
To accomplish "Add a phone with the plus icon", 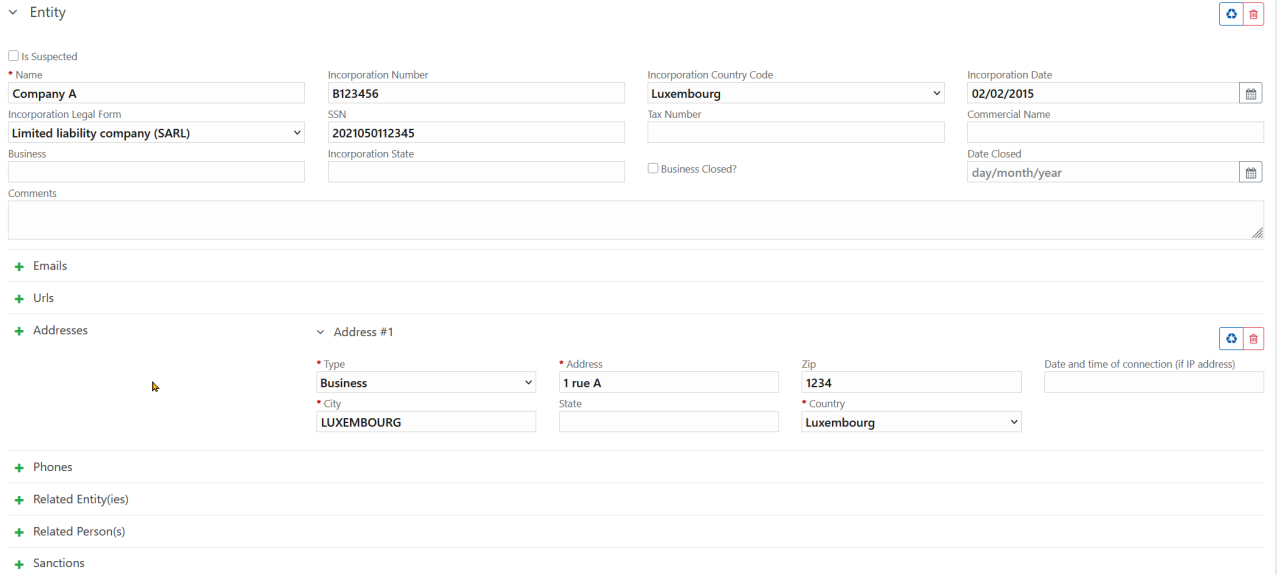I will tap(19, 468).
